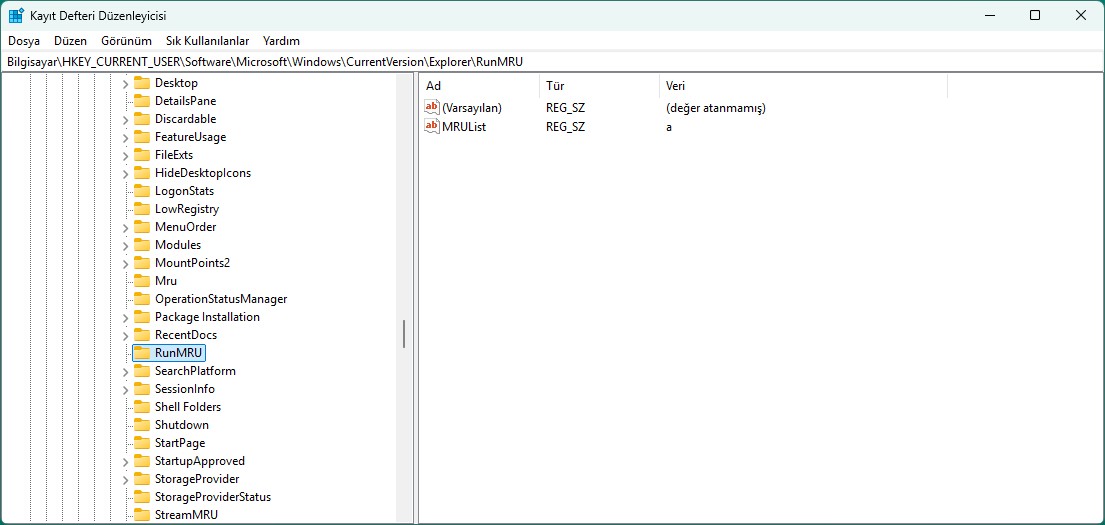Select the SearchPlatform key

pos(195,371)
